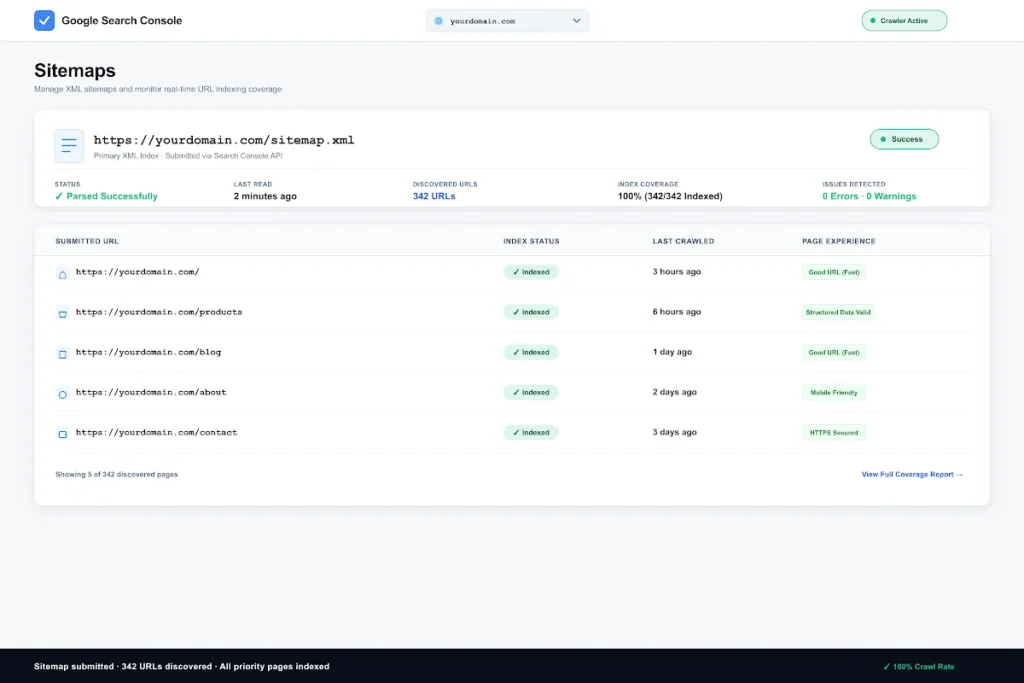Click the 'Sitemap submitted' footer status message
1024x683 pixels.
pyautogui.click(x=182, y=667)
